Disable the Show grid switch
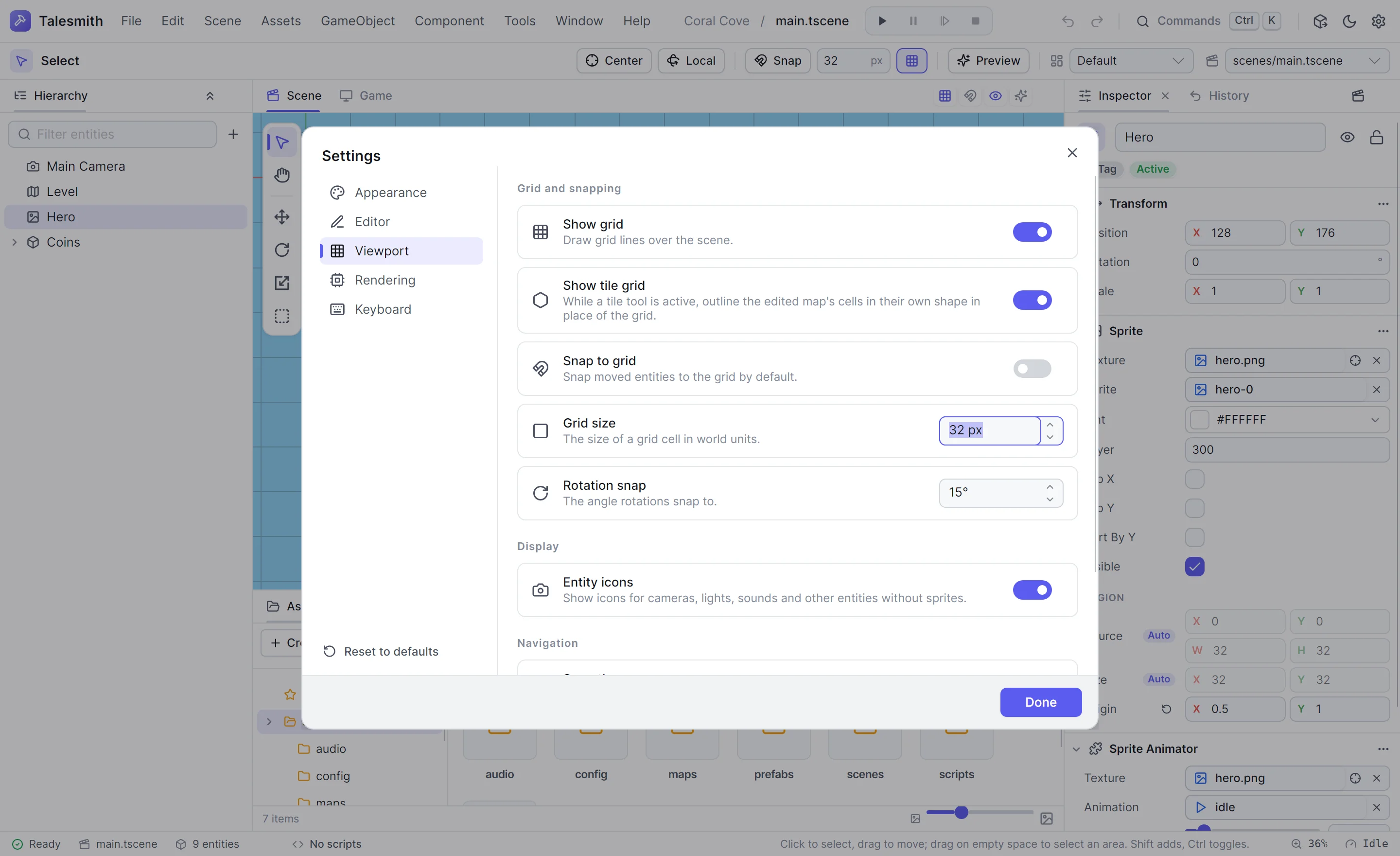1400x856 pixels. click(1032, 232)
